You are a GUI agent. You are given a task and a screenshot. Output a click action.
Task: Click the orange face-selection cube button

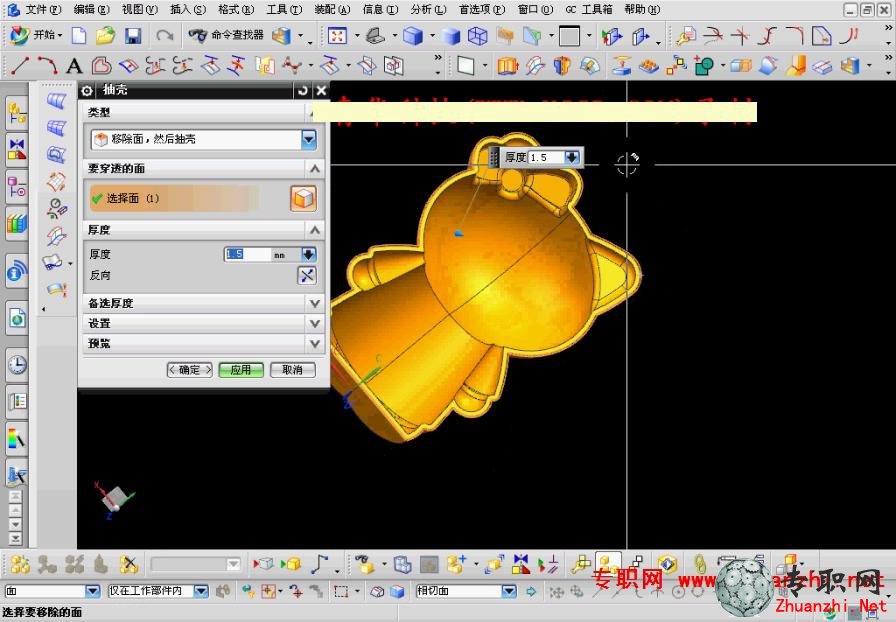point(303,198)
